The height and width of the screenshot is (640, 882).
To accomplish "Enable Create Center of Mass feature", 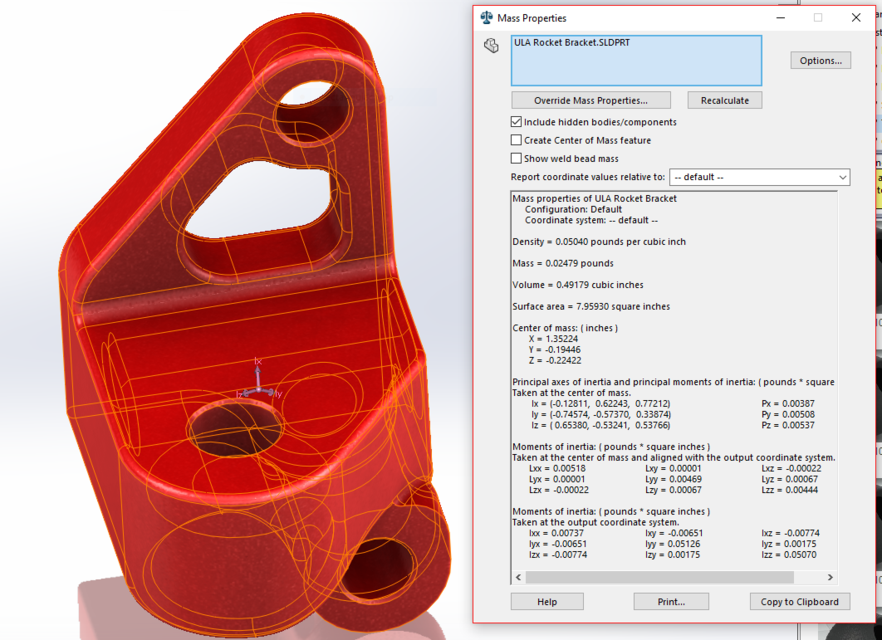I will tap(516, 140).
